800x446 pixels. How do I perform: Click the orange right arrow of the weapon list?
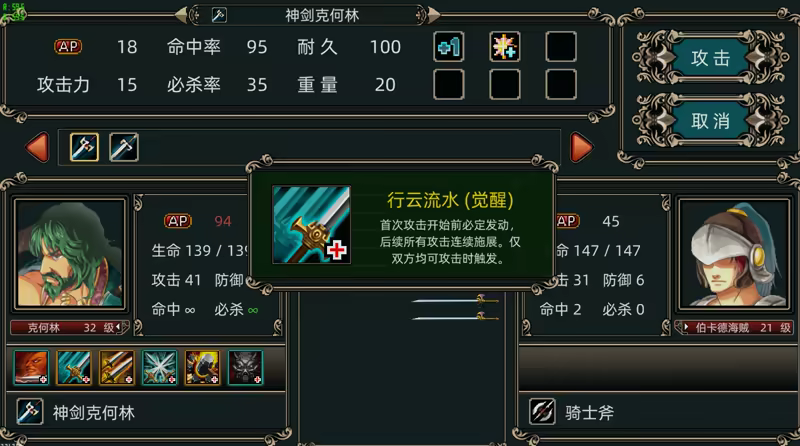coord(581,147)
